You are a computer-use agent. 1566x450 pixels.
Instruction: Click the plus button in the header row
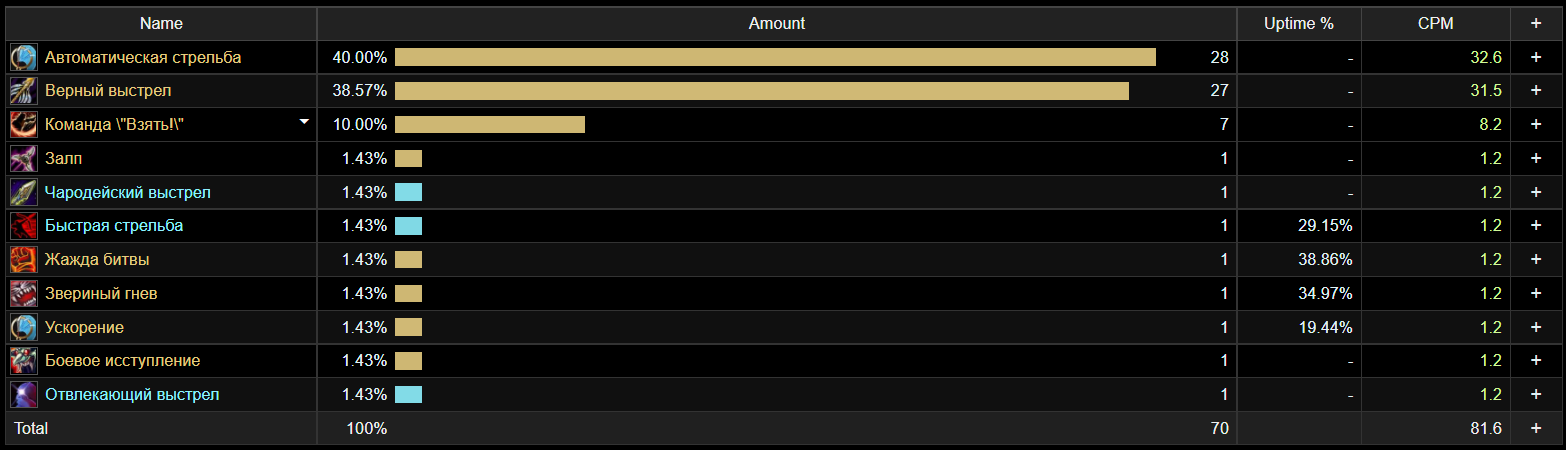coord(1536,23)
